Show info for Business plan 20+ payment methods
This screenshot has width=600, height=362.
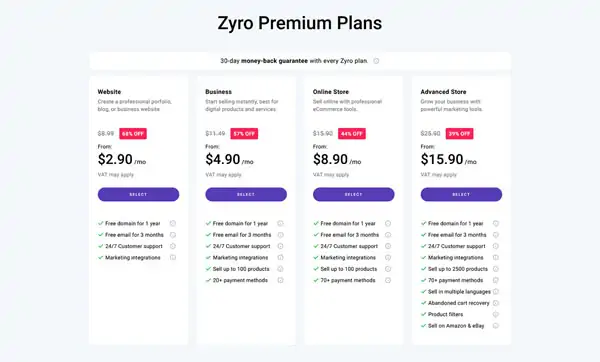(x=280, y=280)
